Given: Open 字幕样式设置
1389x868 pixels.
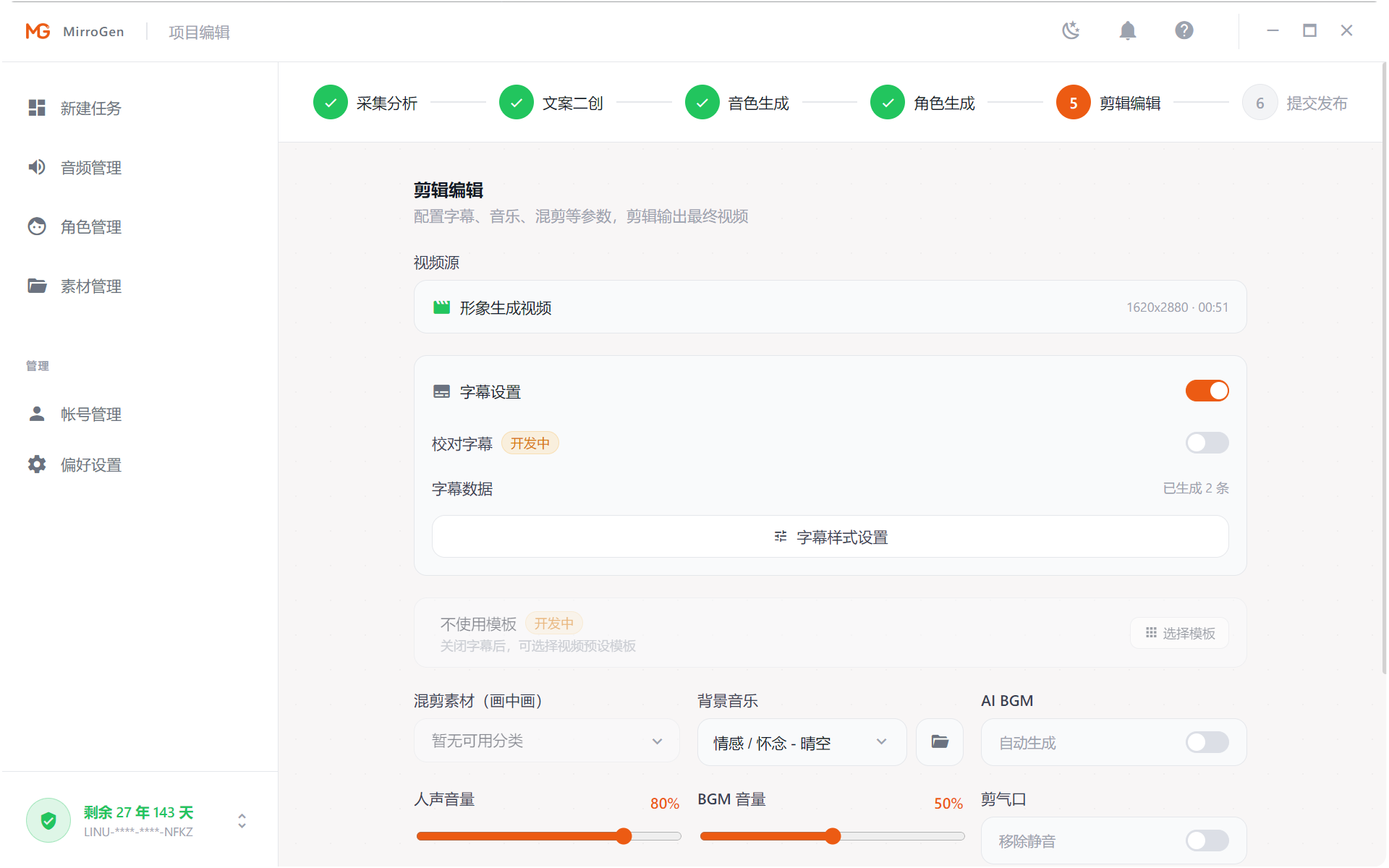Looking at the screenshot, I should [x=830, y=537].
